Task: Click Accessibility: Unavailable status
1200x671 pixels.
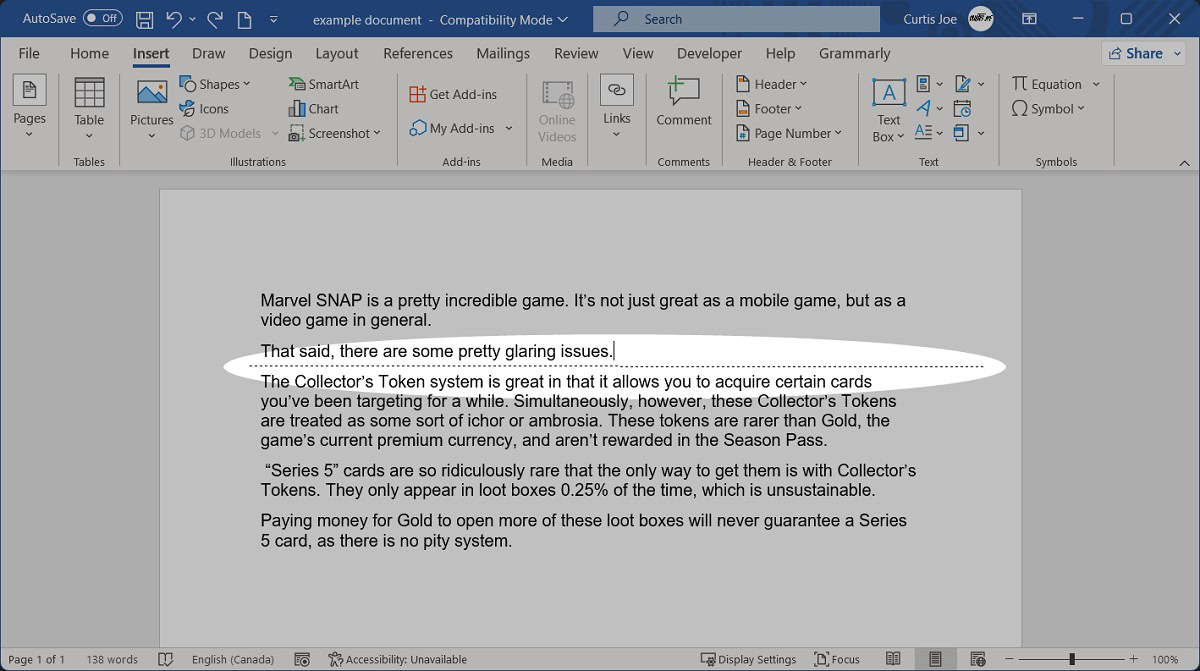Action: coord(398,659)
